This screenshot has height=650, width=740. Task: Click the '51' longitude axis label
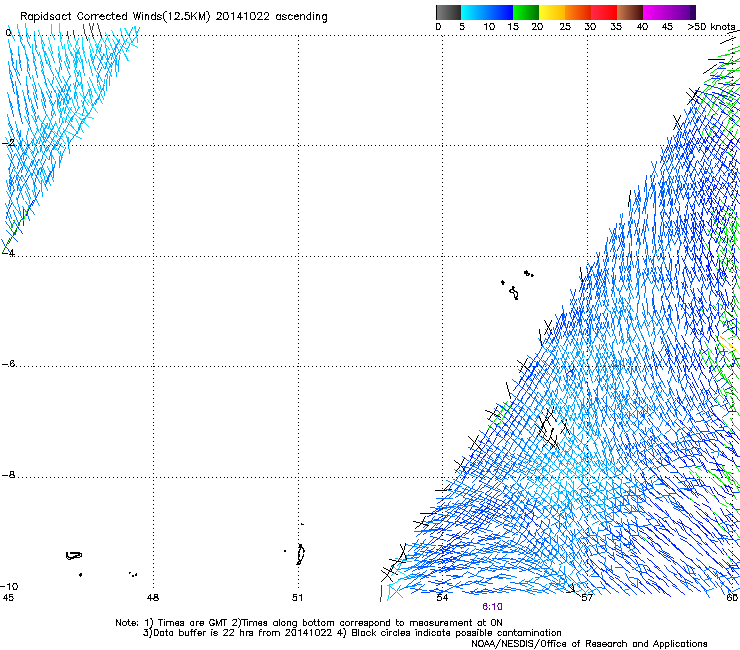tap(297, 598)
